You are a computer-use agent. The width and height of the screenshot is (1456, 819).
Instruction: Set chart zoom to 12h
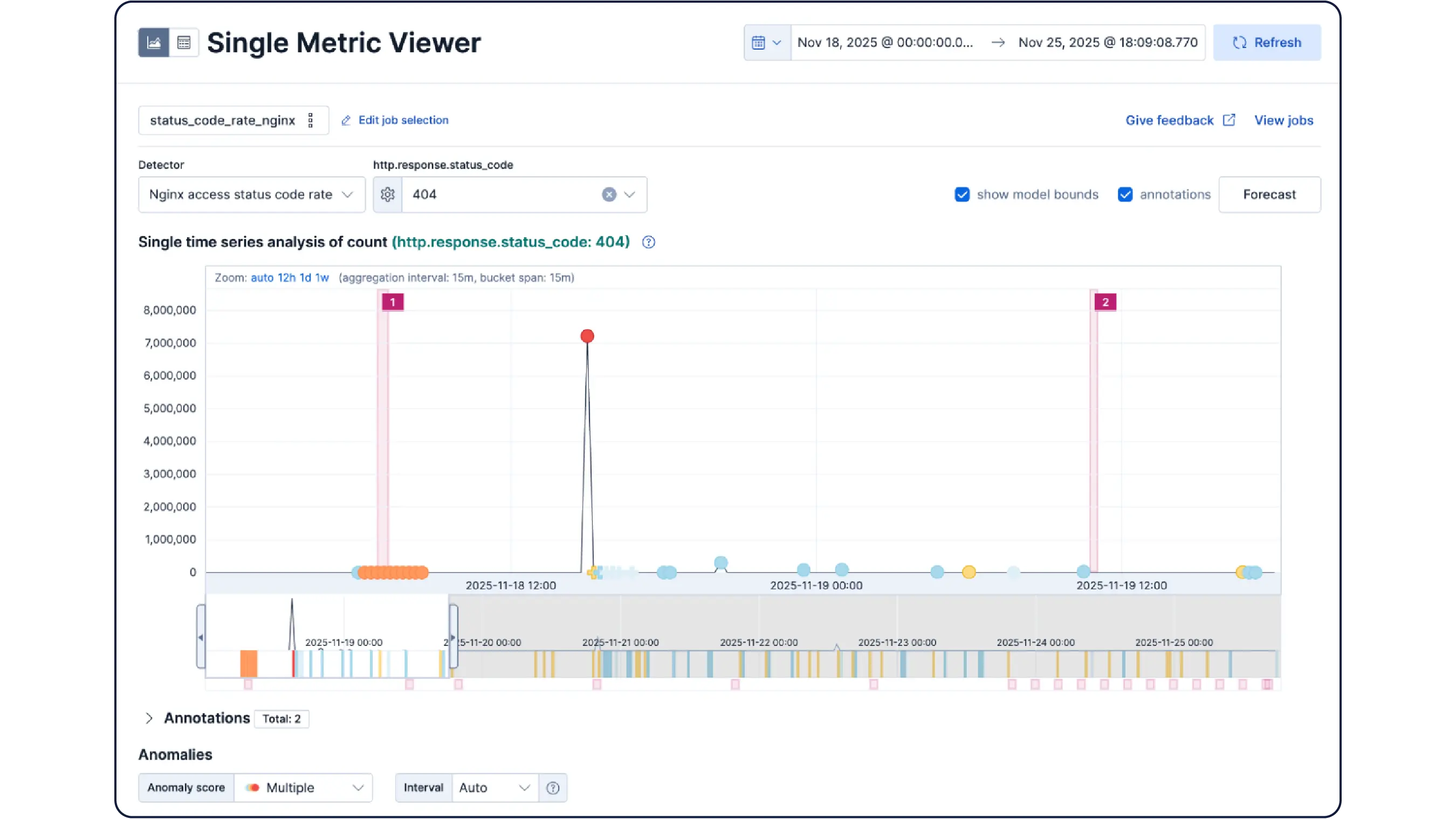[286, 278]
